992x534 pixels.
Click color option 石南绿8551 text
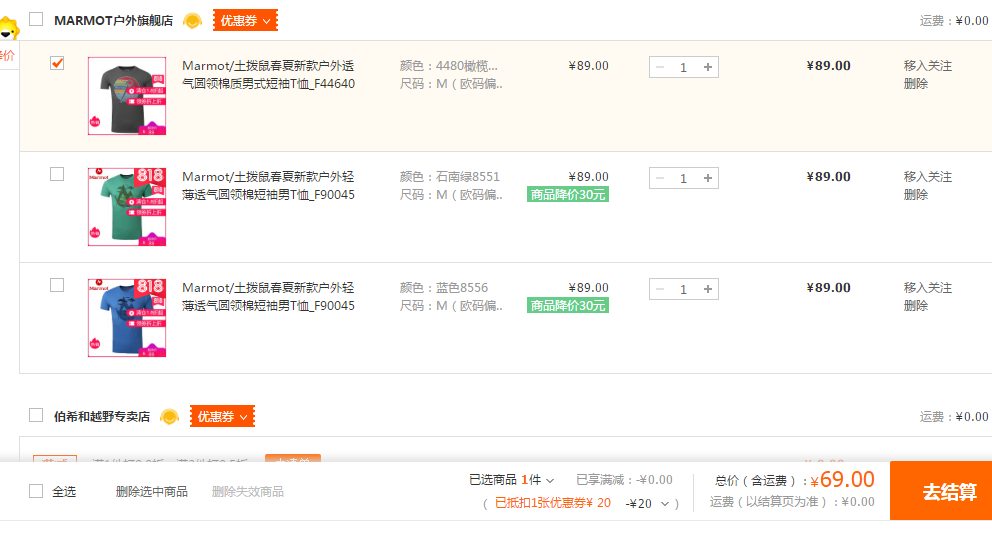click(449, 177)
